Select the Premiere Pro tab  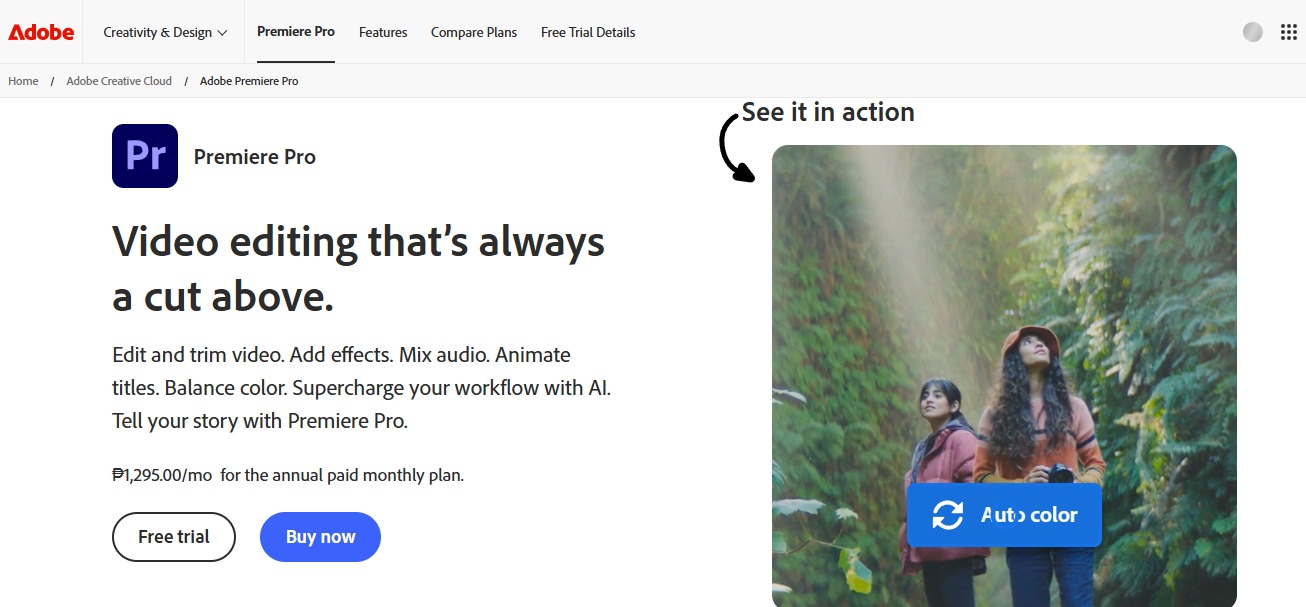pos(295,31)
